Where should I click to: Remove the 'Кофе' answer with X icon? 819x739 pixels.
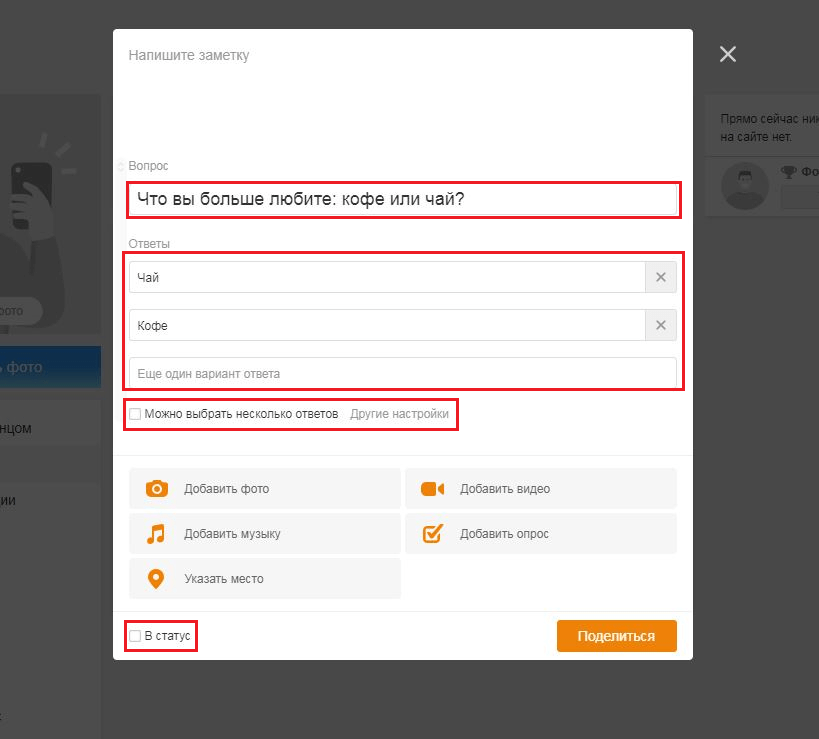pyautogui.click(x=661, y=326)
